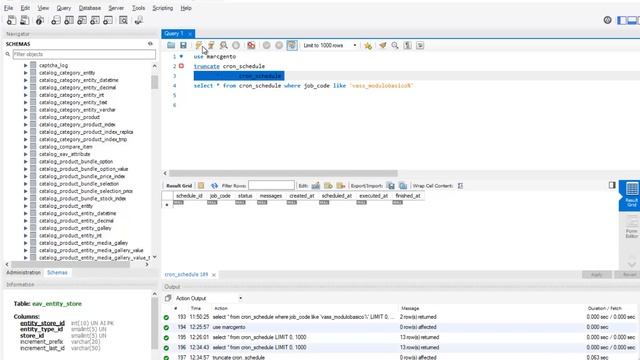This screenshot has width=640, height=360.
Task: Open the Query menu
Action: pos(64,8)
